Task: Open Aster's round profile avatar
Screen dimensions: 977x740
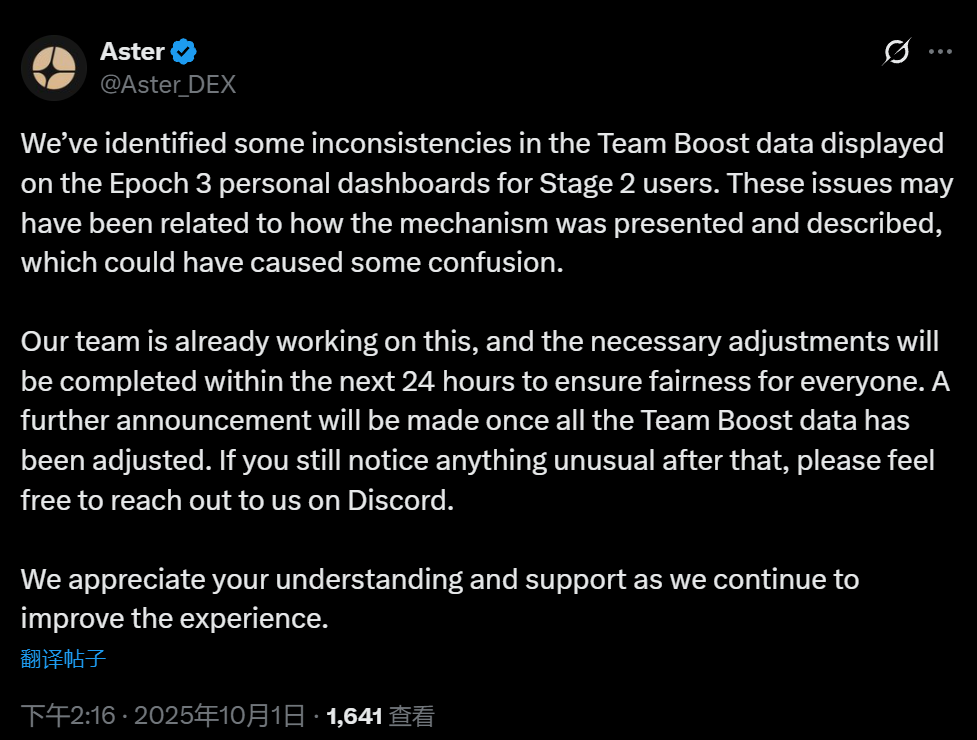Action: click(54, 68)
